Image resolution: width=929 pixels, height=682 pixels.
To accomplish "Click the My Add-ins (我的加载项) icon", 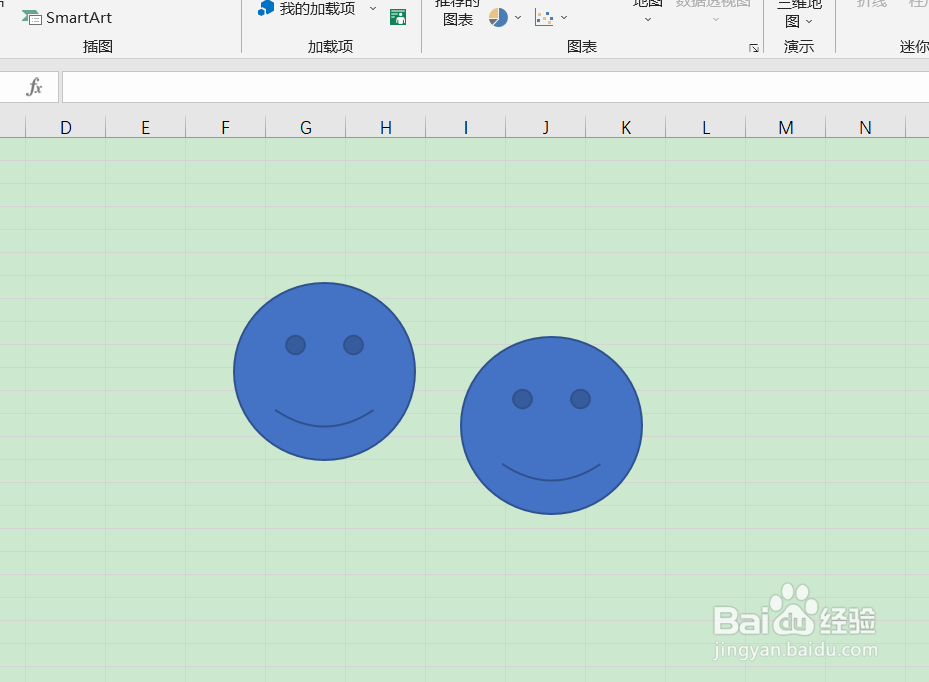I will point(266,8).
